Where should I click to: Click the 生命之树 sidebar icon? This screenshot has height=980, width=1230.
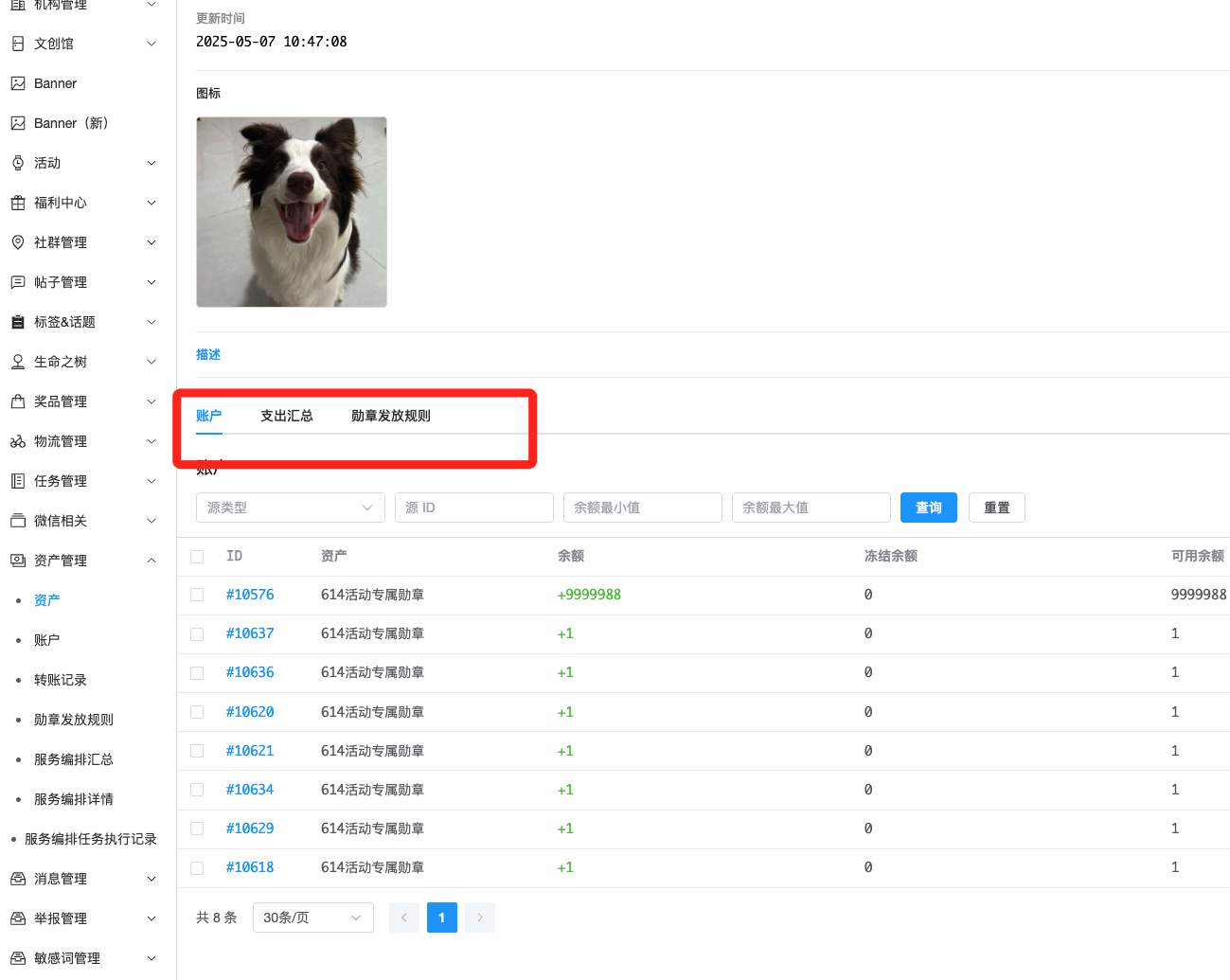[x=18, y=362]
